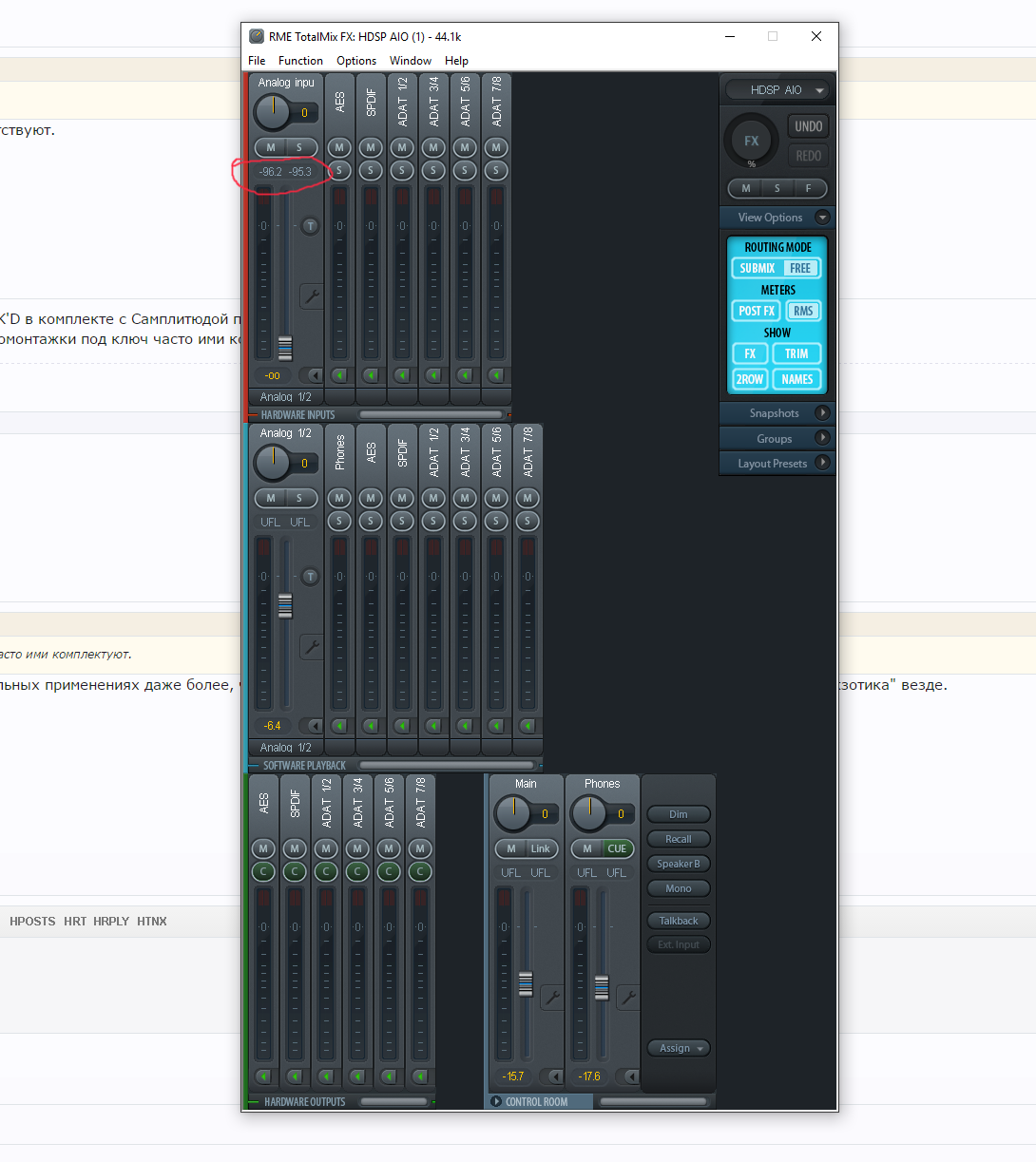Activate Cue (C) on SPDIF hardware output

pos(295,871)
